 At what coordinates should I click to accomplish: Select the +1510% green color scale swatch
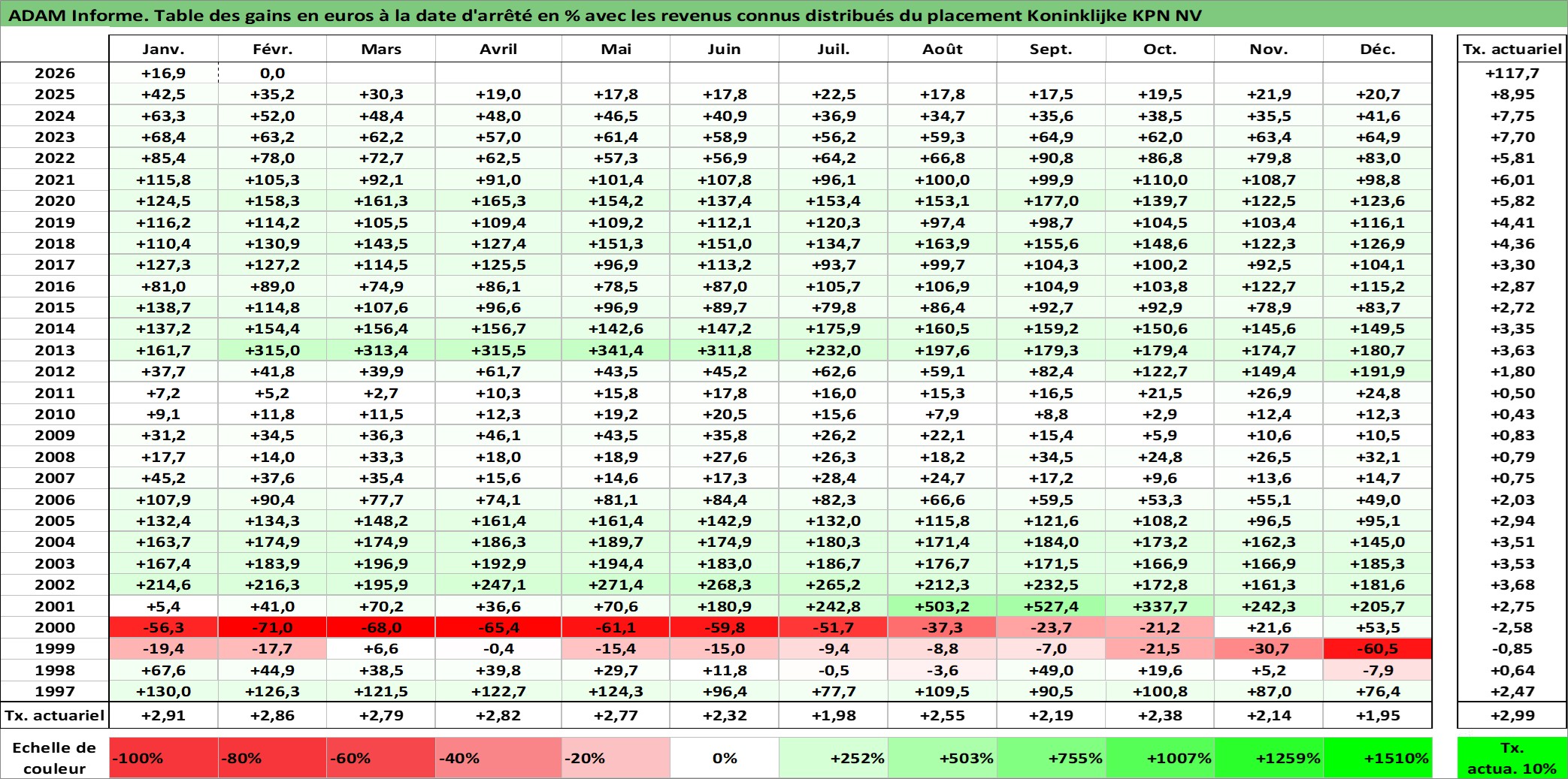coord(1378,758)
